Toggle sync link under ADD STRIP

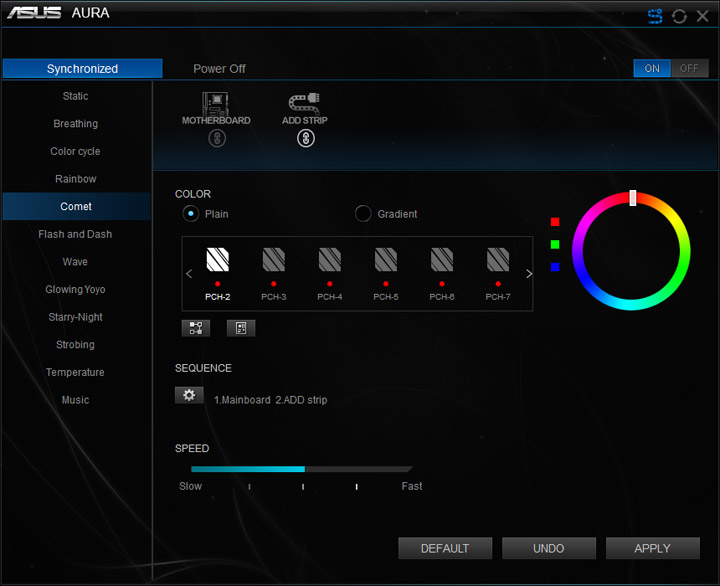coord(306,138)
